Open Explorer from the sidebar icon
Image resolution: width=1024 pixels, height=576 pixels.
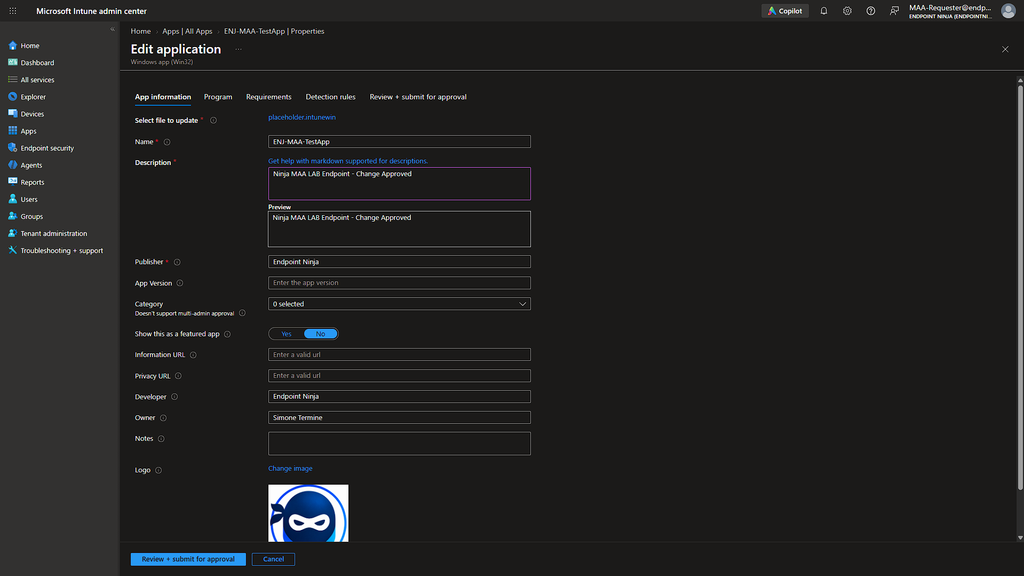pos(12,97)
